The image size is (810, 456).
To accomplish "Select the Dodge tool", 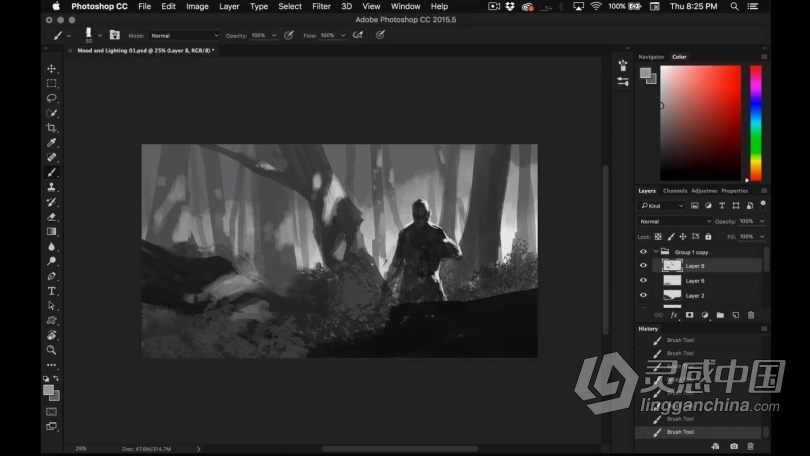I will pos(52,261).
